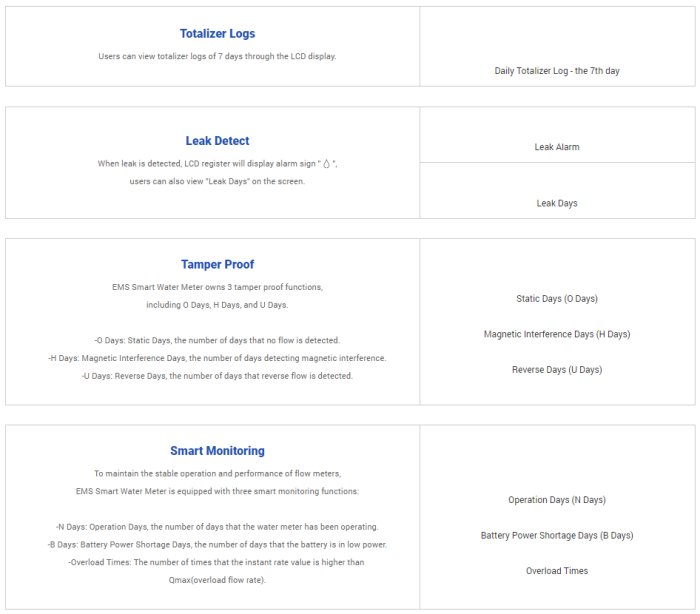The image size is (700, 614).
Task: Select Battery Power Shortage Days (B Days) label
Action: point(557,535)
